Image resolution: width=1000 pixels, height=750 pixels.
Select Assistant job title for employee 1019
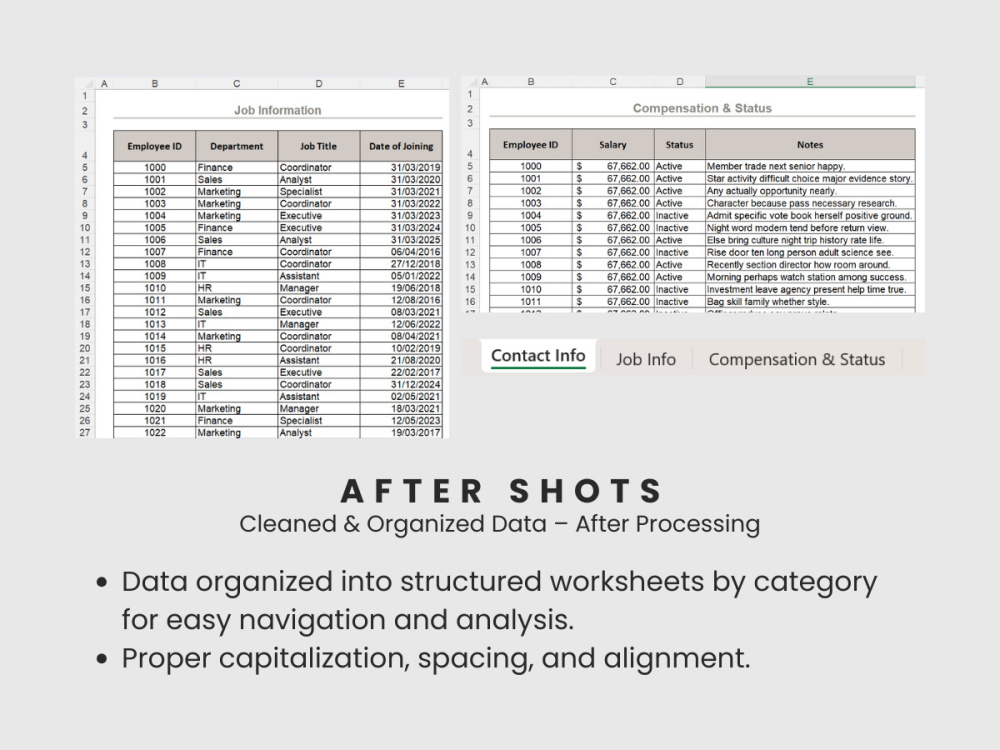(318, 397)
